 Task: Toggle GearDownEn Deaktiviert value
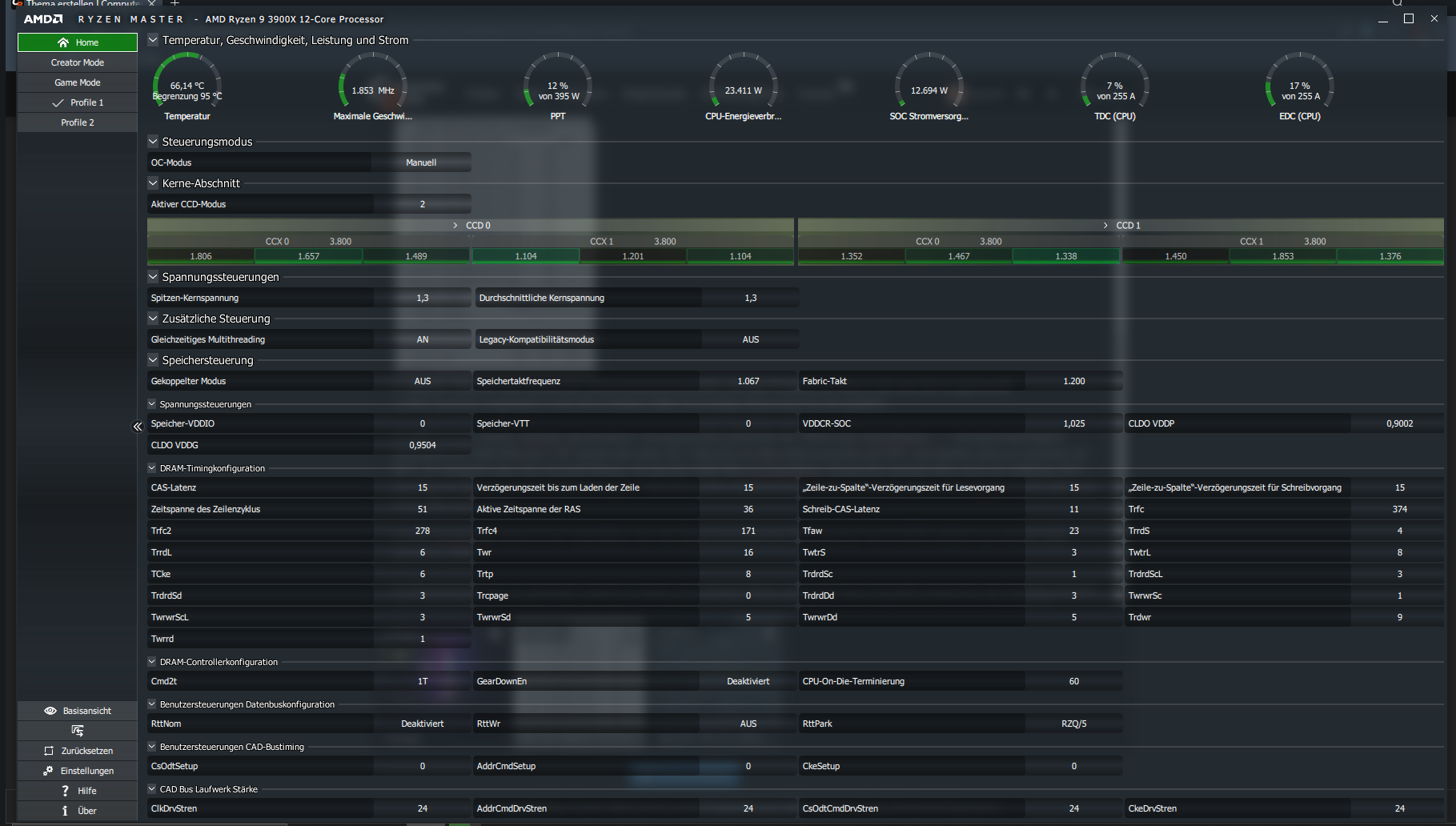[748, 681]
